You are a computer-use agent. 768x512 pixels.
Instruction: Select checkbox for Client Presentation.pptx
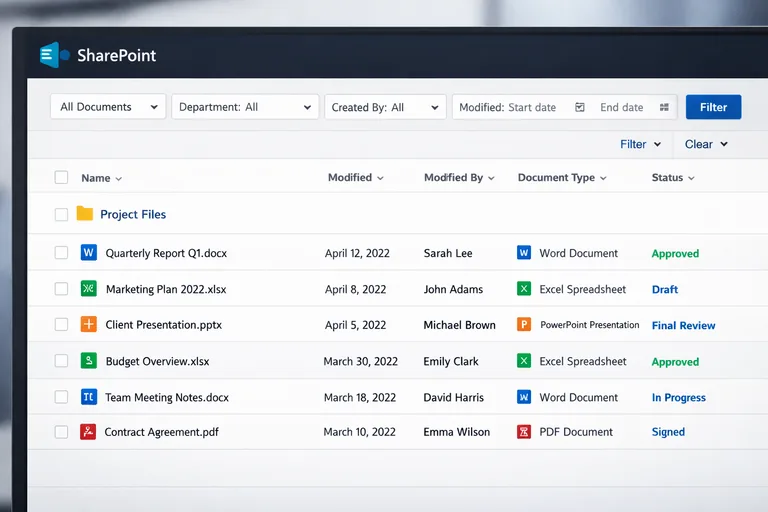(61, 324)
